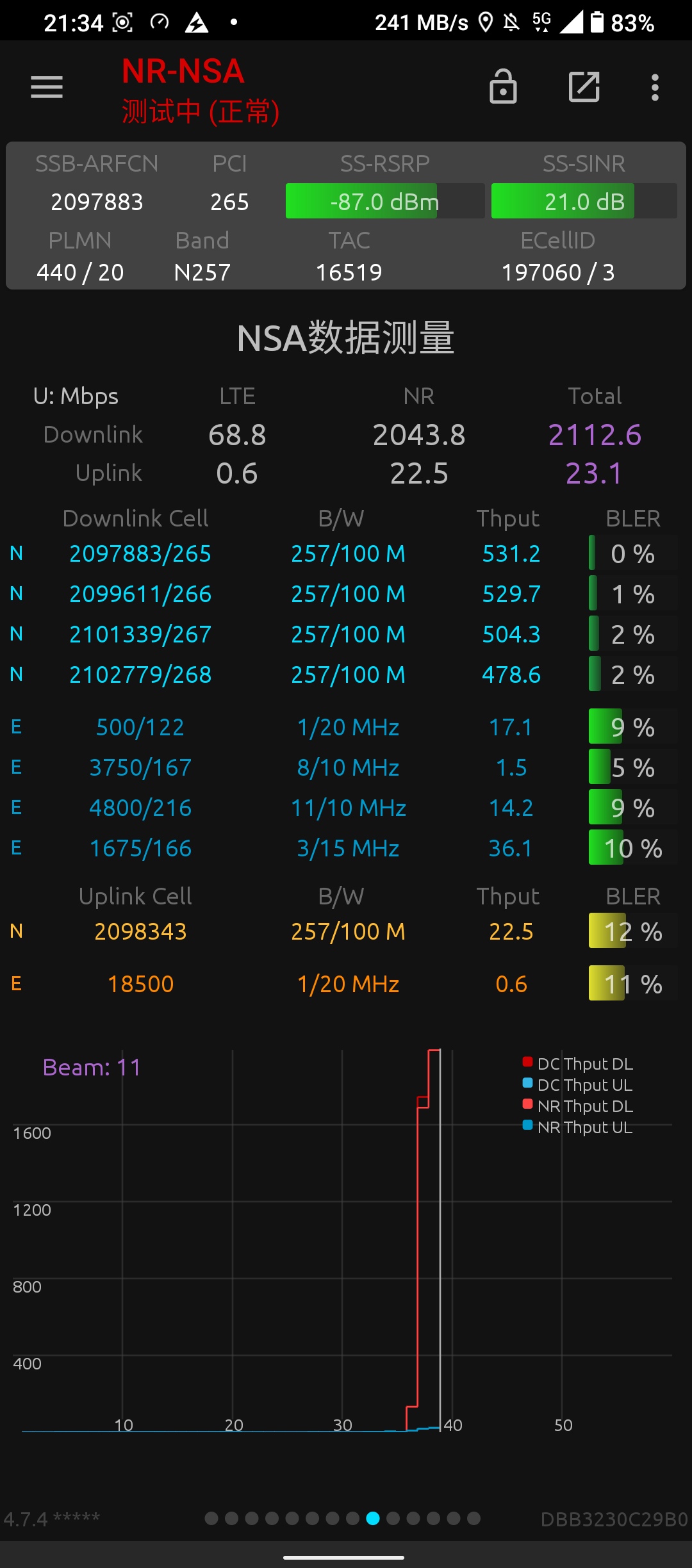This screenshot has height=1568, width=692.
Task: Select the fifth page indicator dot
Action: pyautogui.click(x=292, y=1518)
